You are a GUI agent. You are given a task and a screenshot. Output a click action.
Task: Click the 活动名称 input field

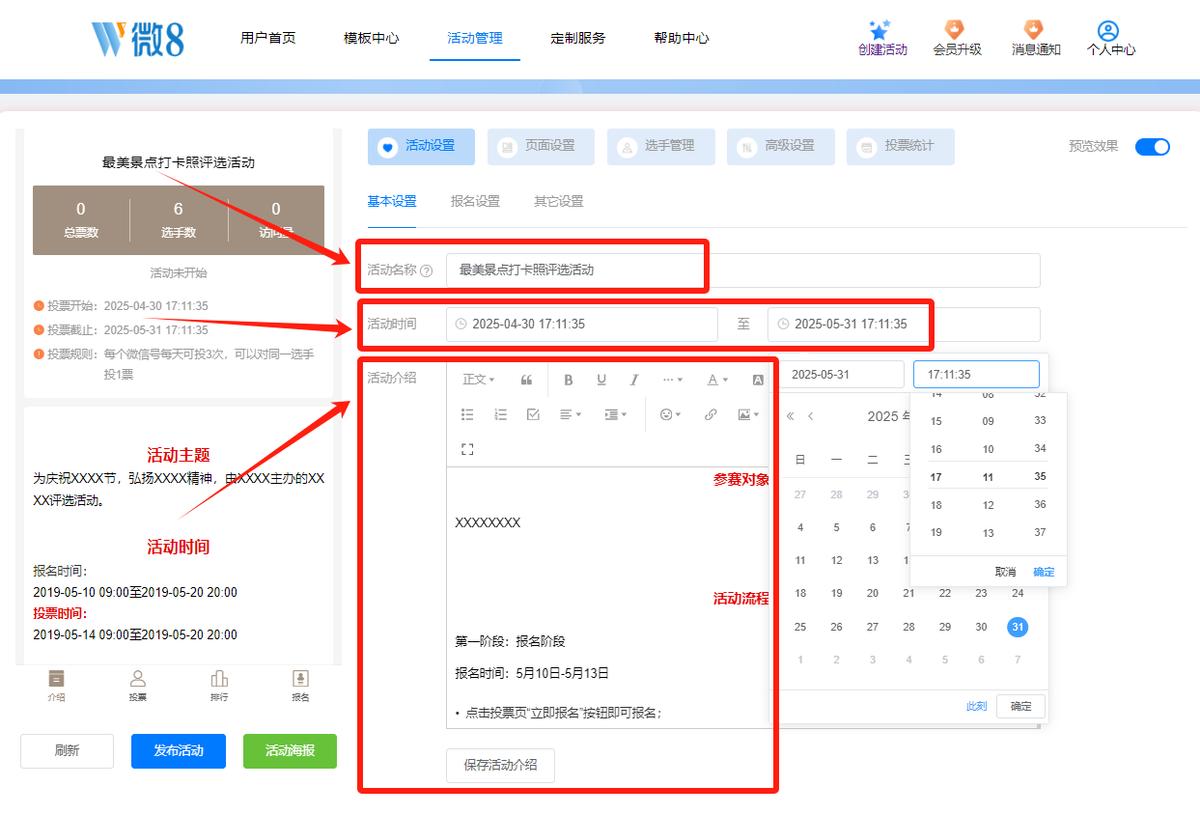click(743, 270)
